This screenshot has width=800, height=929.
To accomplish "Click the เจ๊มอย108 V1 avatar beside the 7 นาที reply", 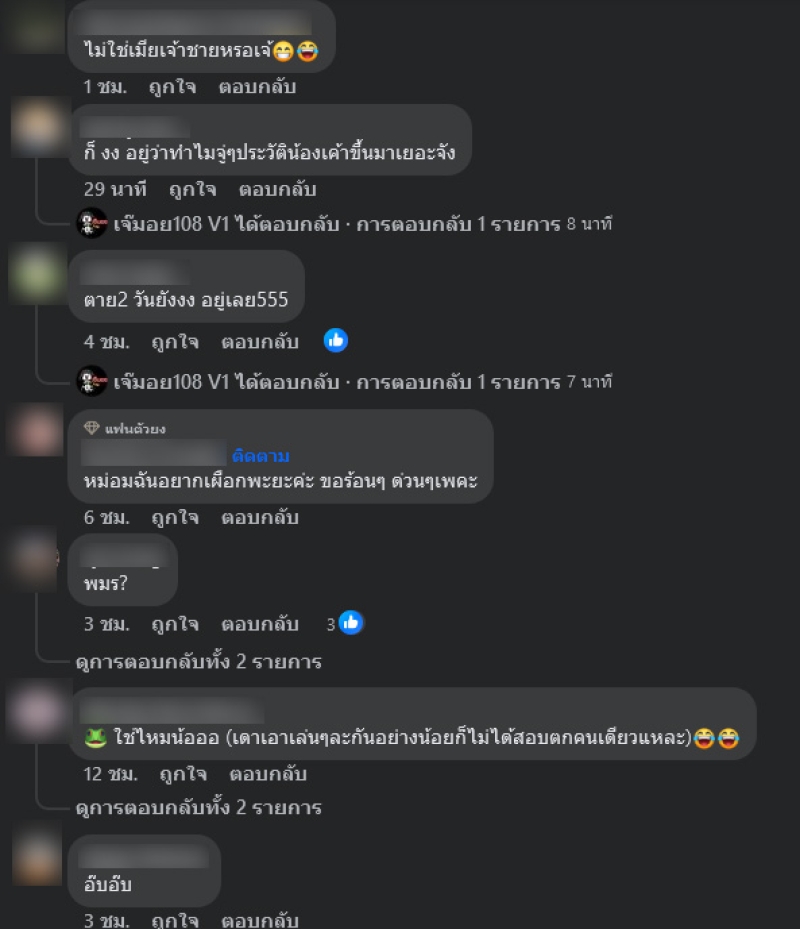I will pyautogui.click(x=92, y=381).
